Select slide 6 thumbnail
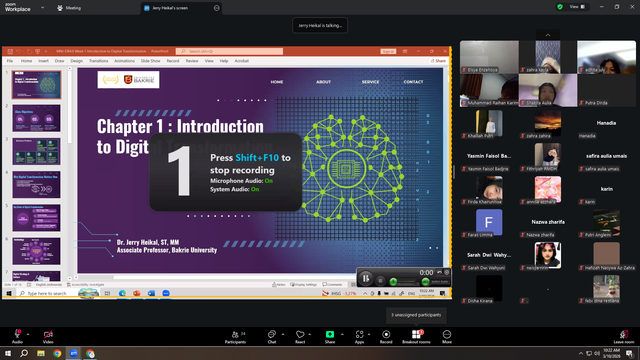This screenshot has height=360, width=640. point(36,251)
